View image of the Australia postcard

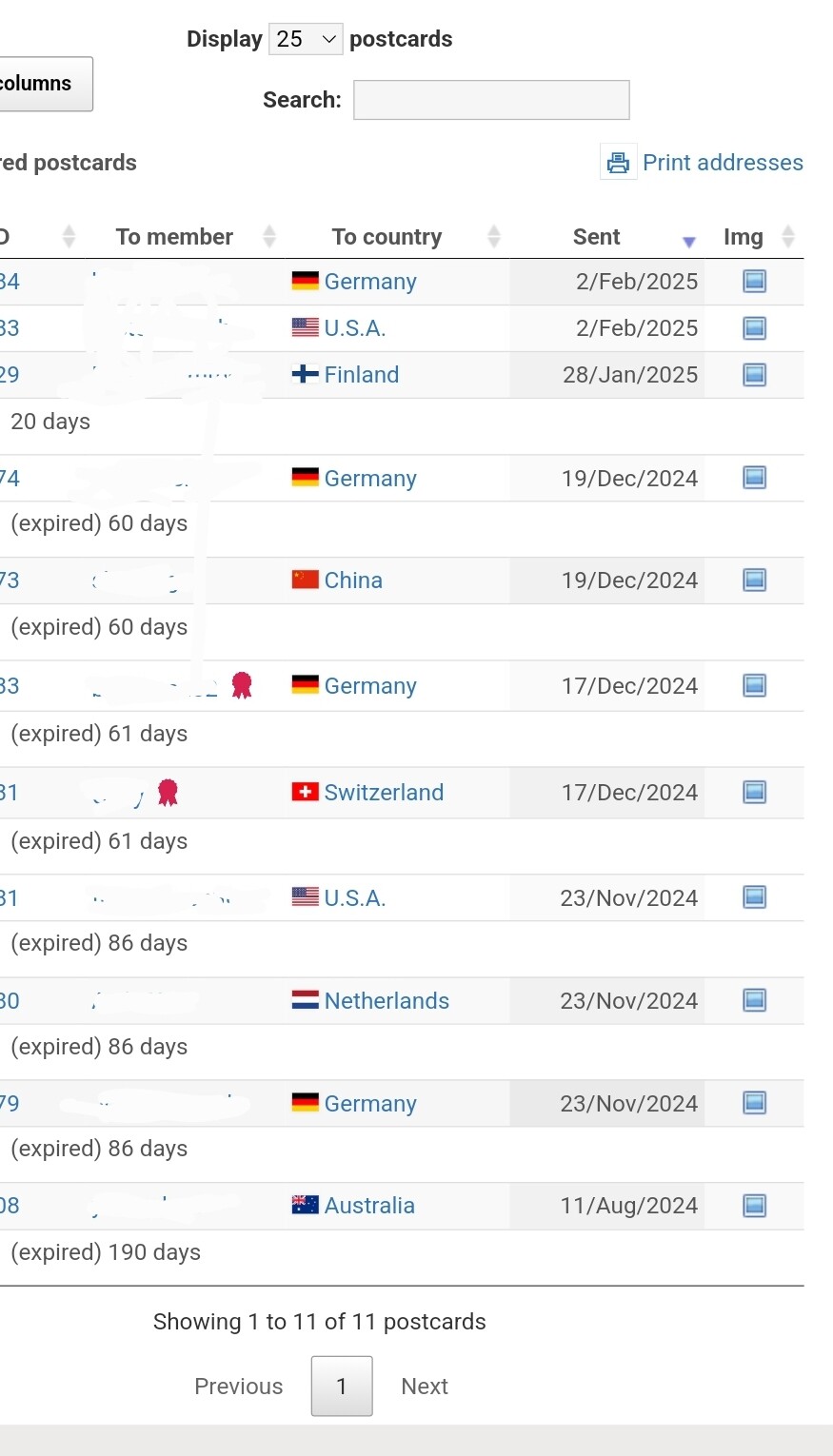click(754, 1206)
